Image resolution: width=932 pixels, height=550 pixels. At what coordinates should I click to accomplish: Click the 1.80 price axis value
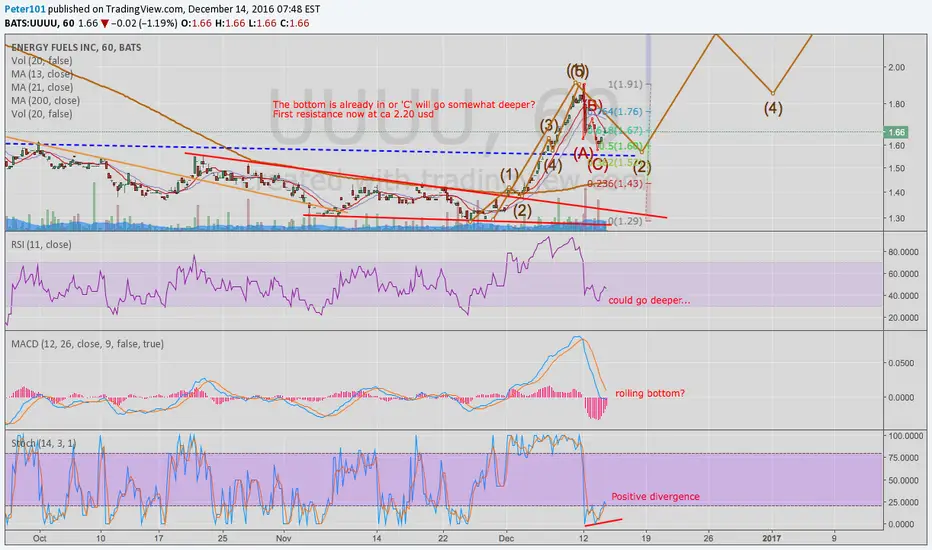click(x=896, y=104)
